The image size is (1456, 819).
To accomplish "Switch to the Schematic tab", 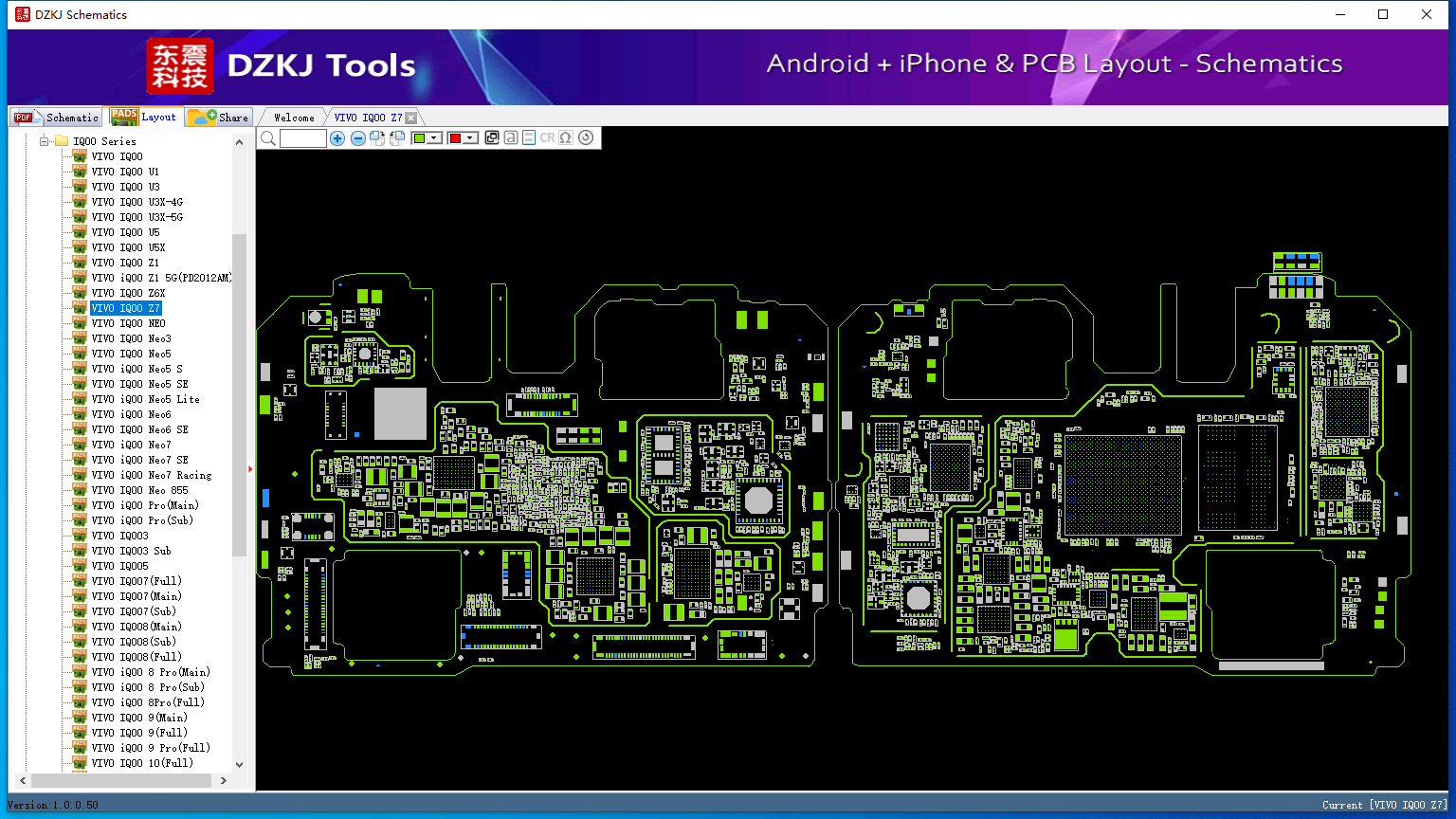I will tap(56, 118).
